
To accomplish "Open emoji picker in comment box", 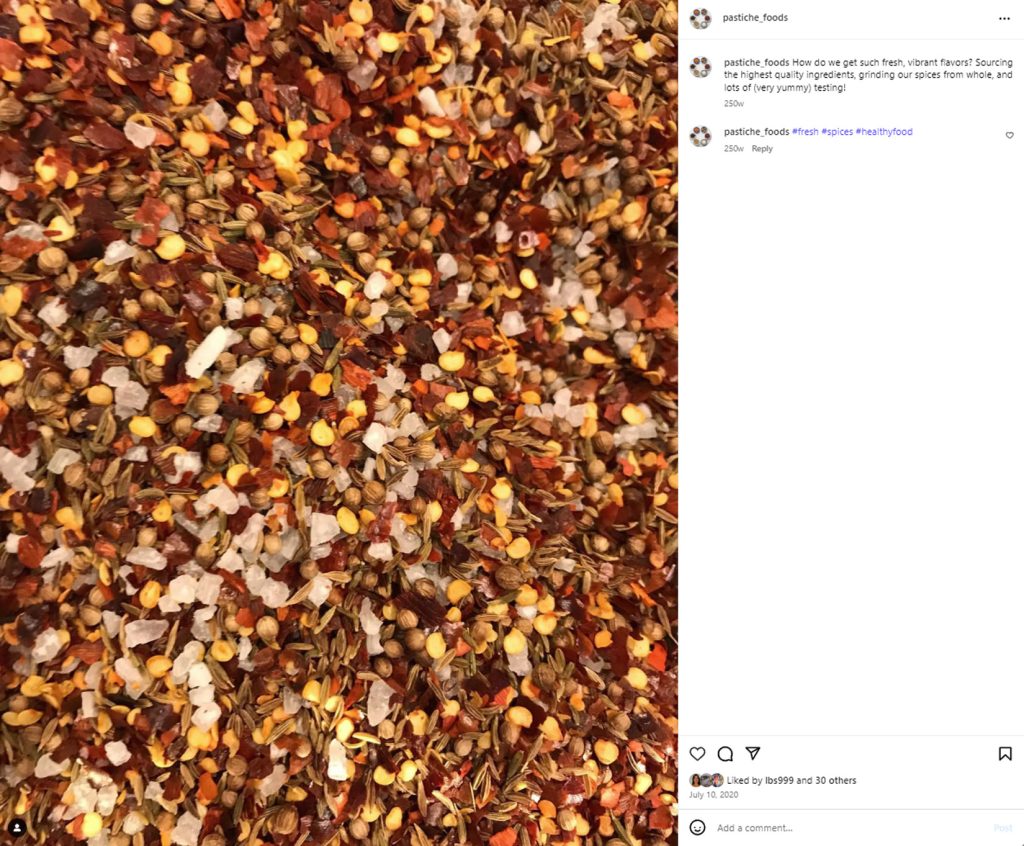I will [697, 828].
